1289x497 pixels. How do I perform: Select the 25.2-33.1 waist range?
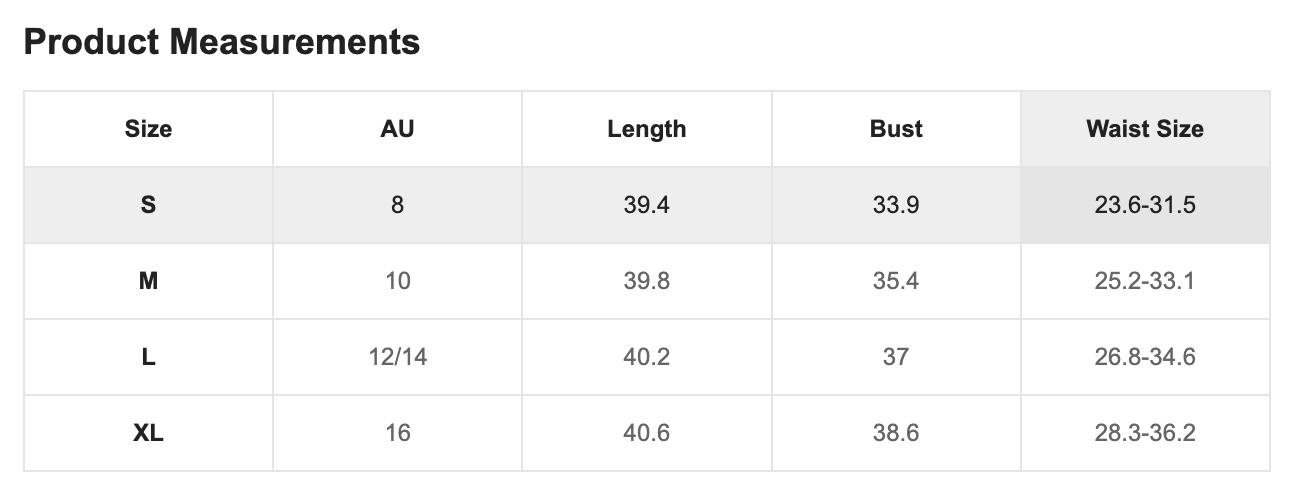tap(1145, 281)
